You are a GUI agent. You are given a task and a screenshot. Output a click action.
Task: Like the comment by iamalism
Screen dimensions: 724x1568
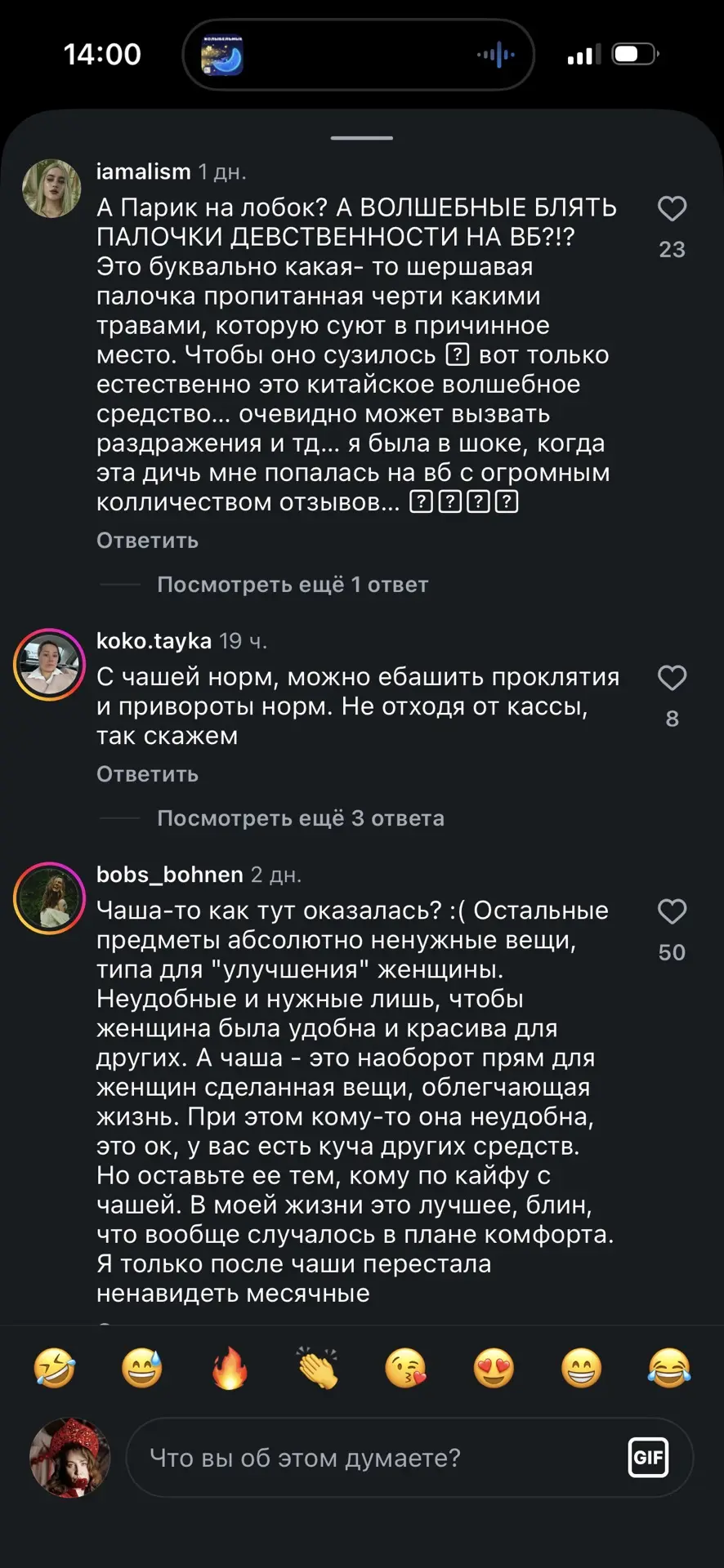pos(672,209)
